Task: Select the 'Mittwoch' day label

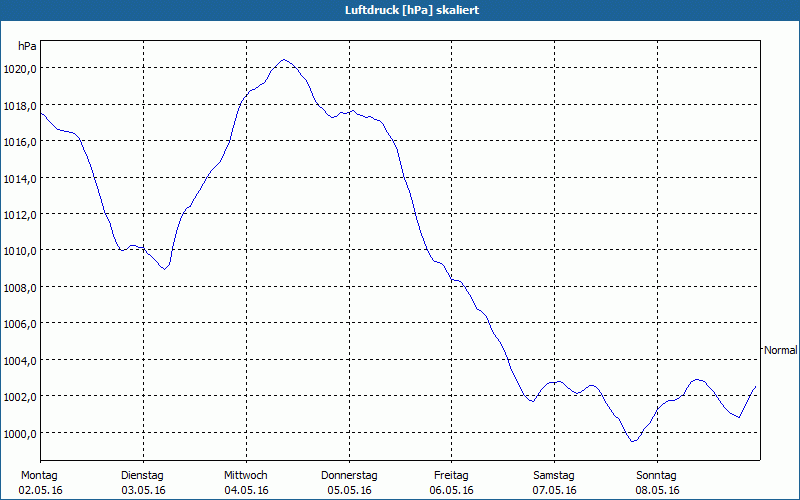Action: pyautogui.click(x=245, y=476)
